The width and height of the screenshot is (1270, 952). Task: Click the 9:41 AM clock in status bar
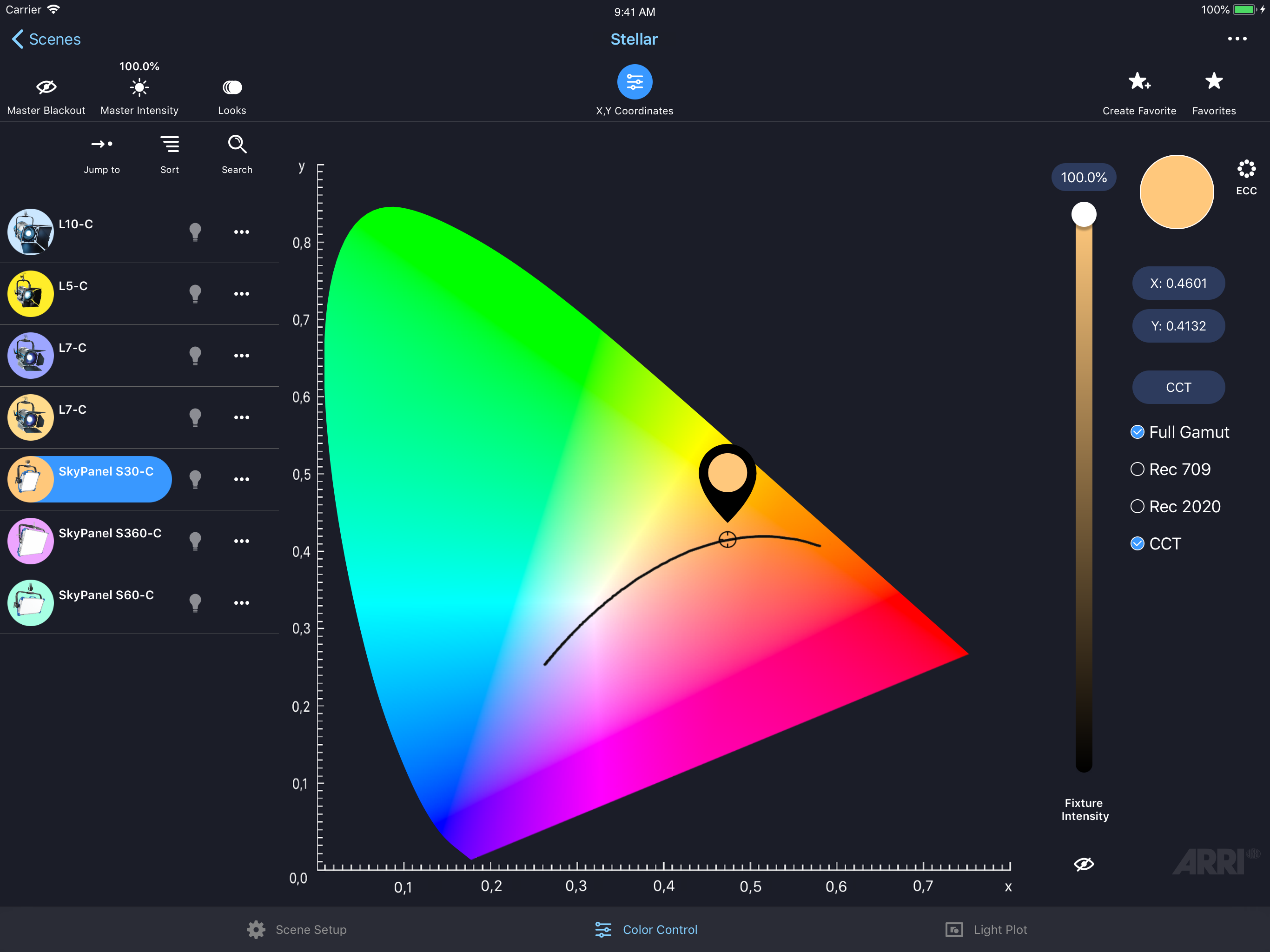(x=635, y=12)
